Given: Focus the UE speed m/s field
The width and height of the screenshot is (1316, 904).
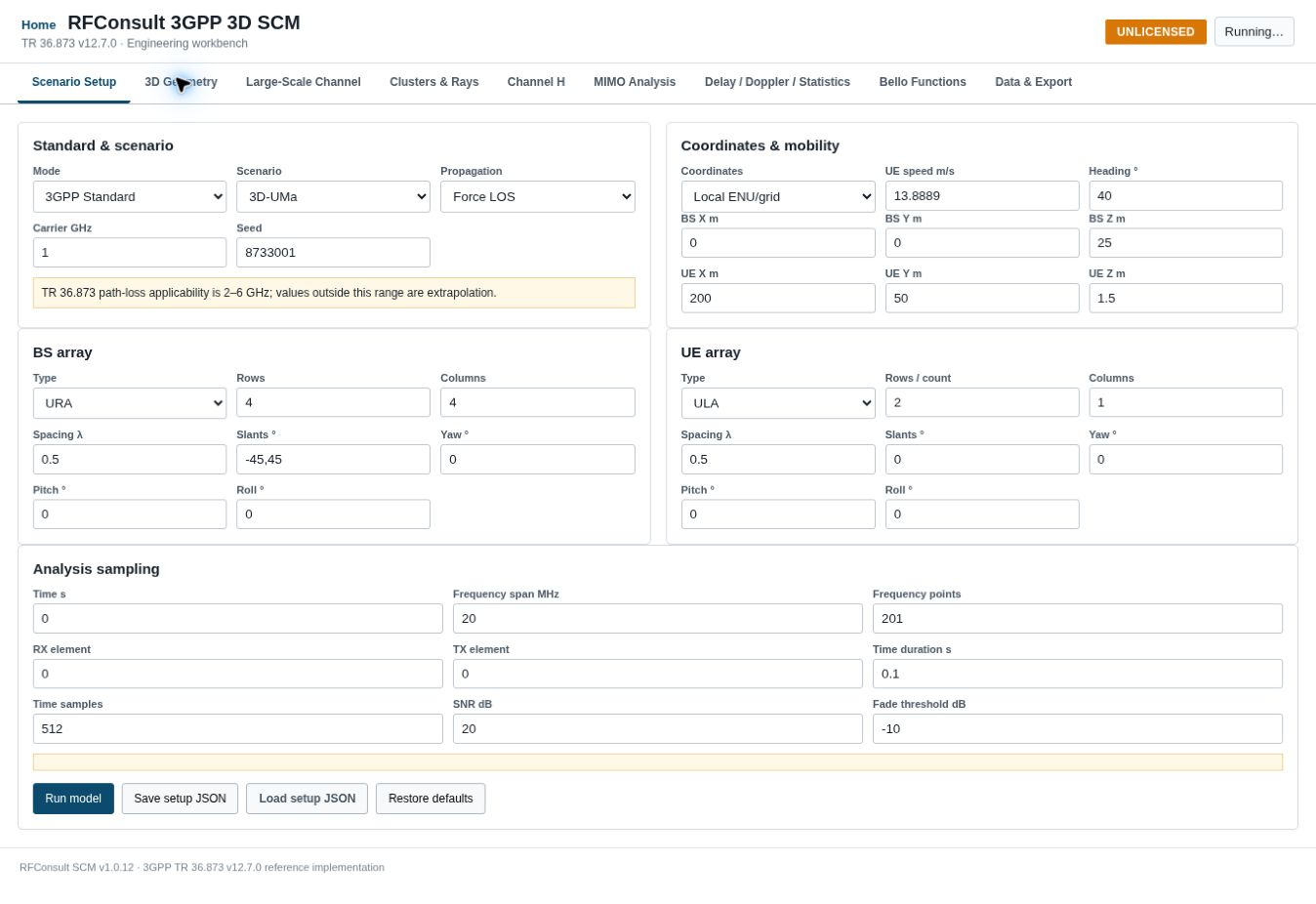Looking at the screenshot, I should (982, 195).
